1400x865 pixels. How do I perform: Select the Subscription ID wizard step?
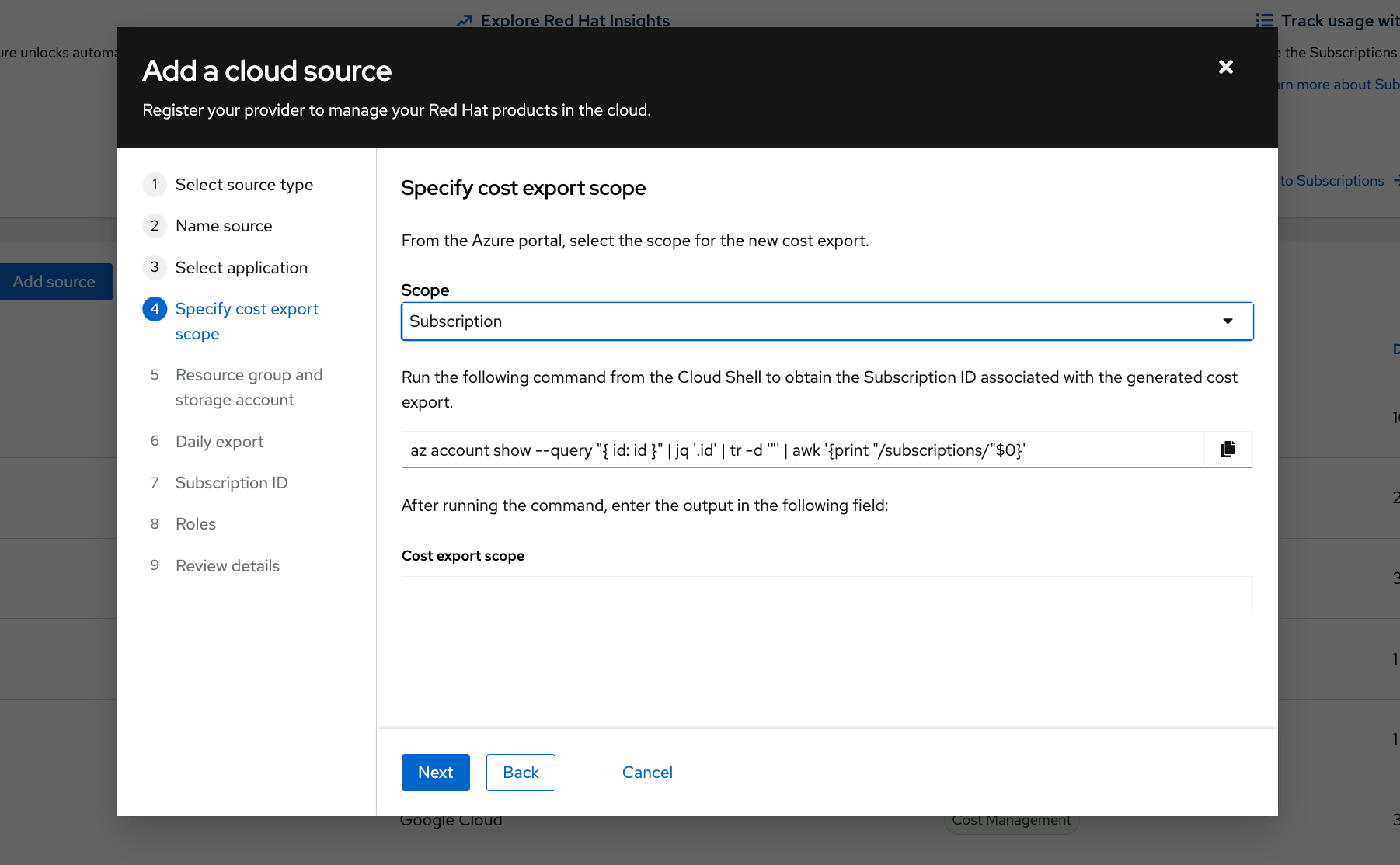[231, 483]
